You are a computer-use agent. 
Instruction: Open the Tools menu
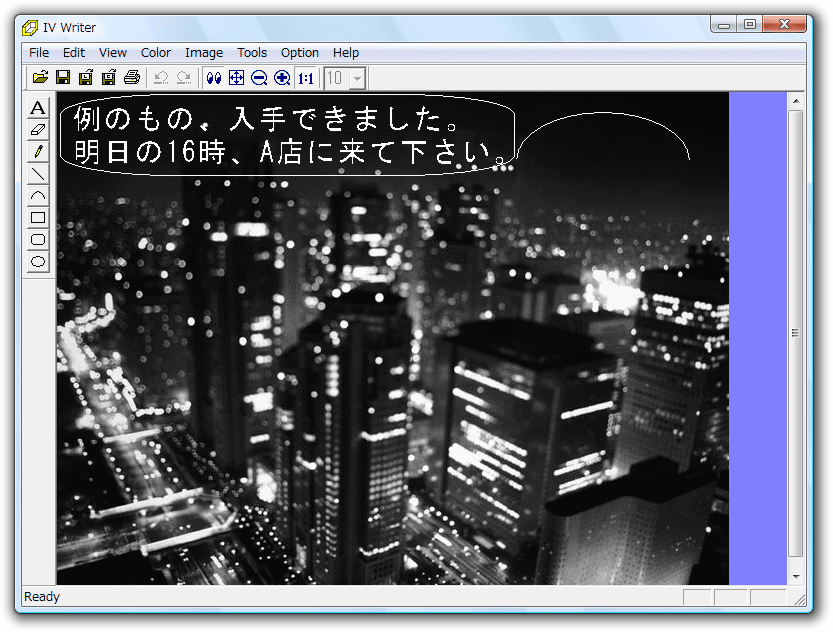click(252, 53)
